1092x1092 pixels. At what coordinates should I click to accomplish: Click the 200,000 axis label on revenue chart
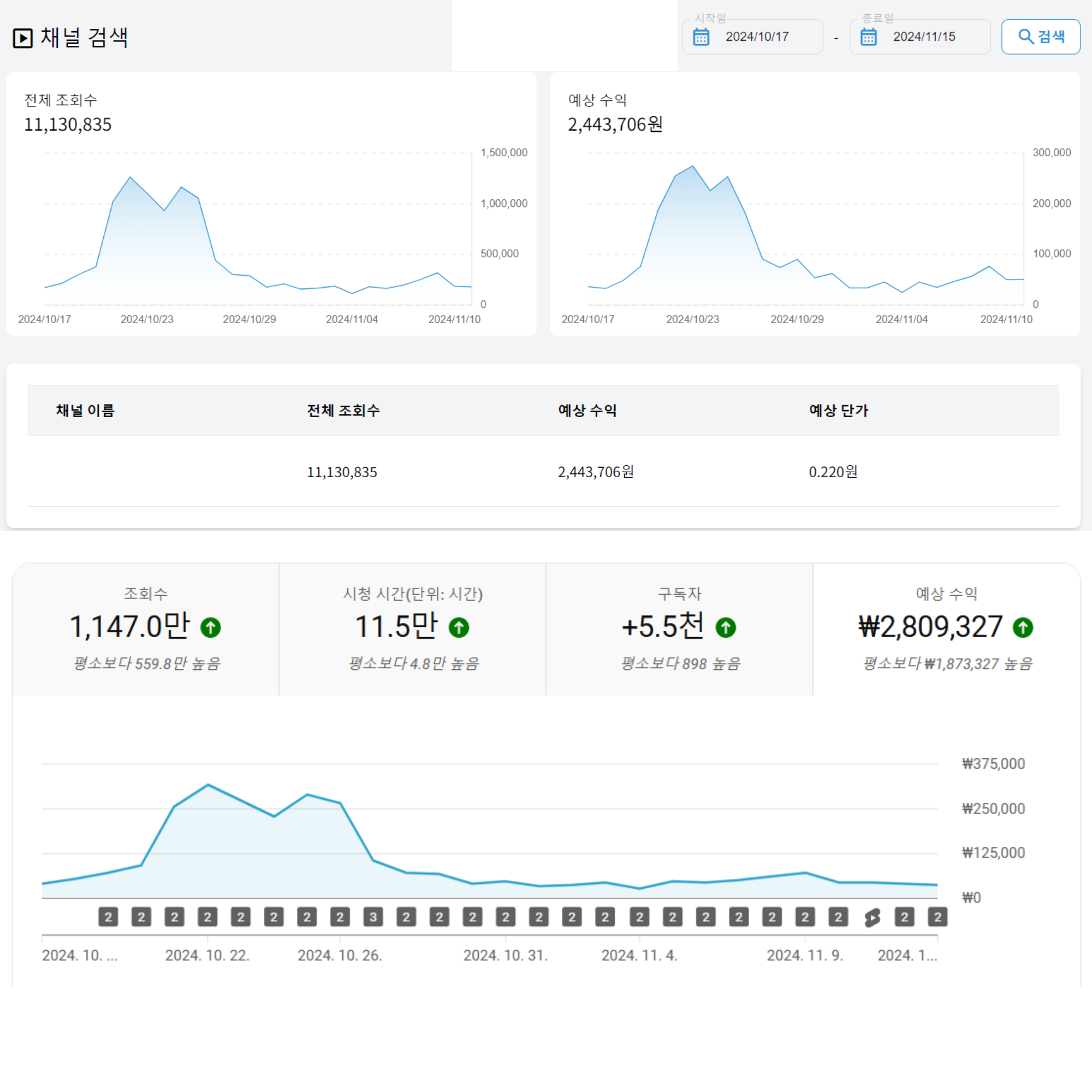point(1052,204)
